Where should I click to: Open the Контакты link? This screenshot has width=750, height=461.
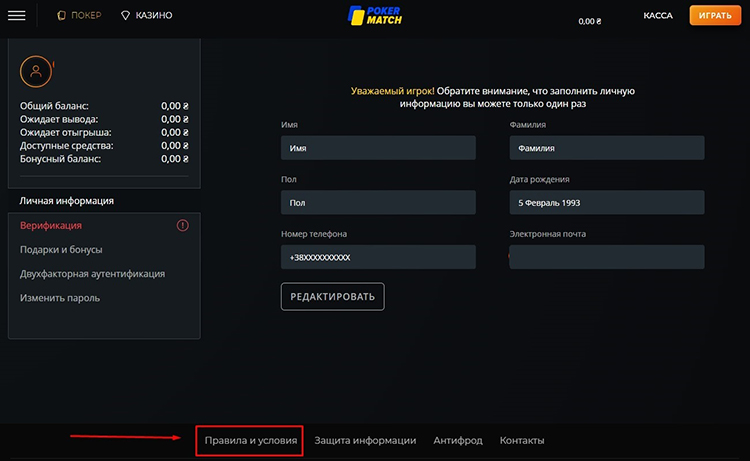point(522,440)
